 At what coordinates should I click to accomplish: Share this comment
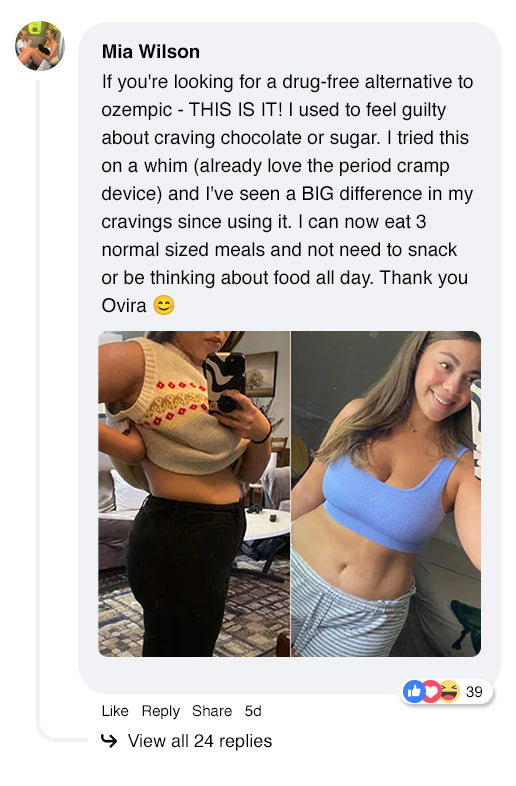tap(212, 711)
